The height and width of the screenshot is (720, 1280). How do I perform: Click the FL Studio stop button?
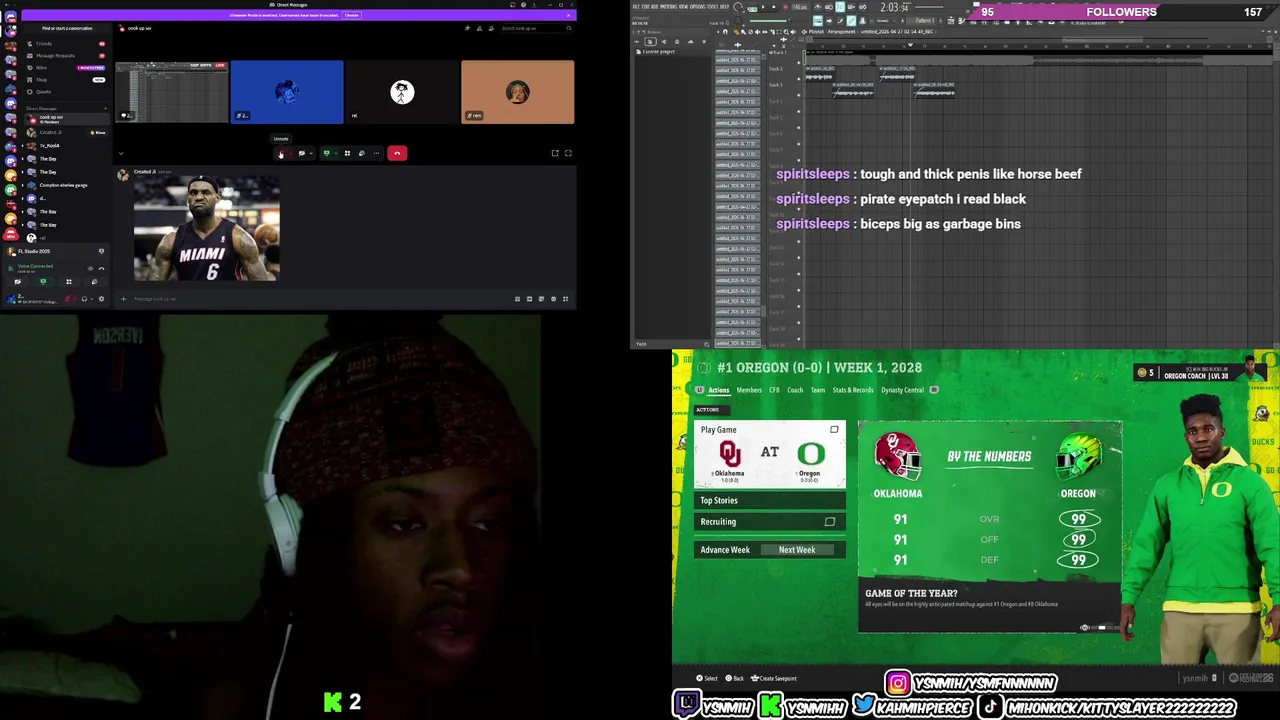(x=774, y=7)
